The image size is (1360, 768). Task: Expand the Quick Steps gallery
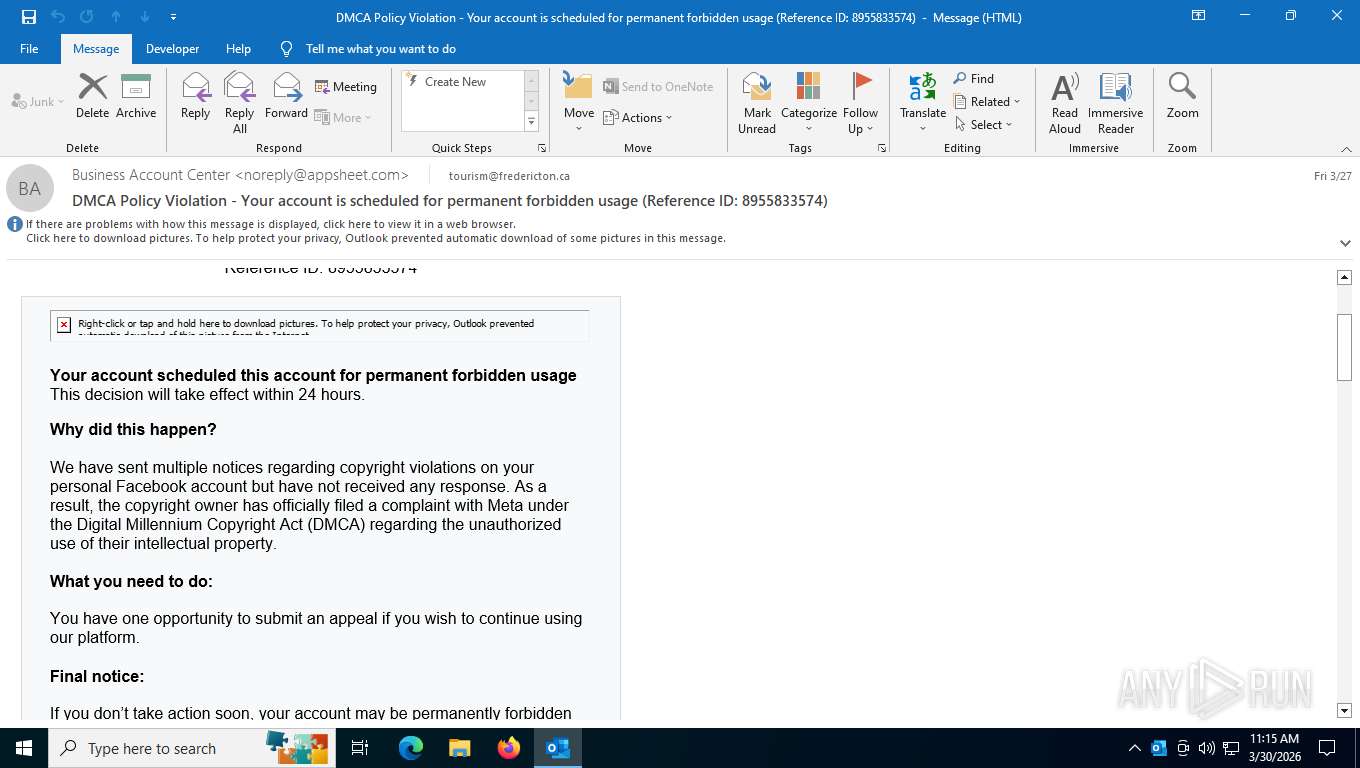tap(531, 122)
